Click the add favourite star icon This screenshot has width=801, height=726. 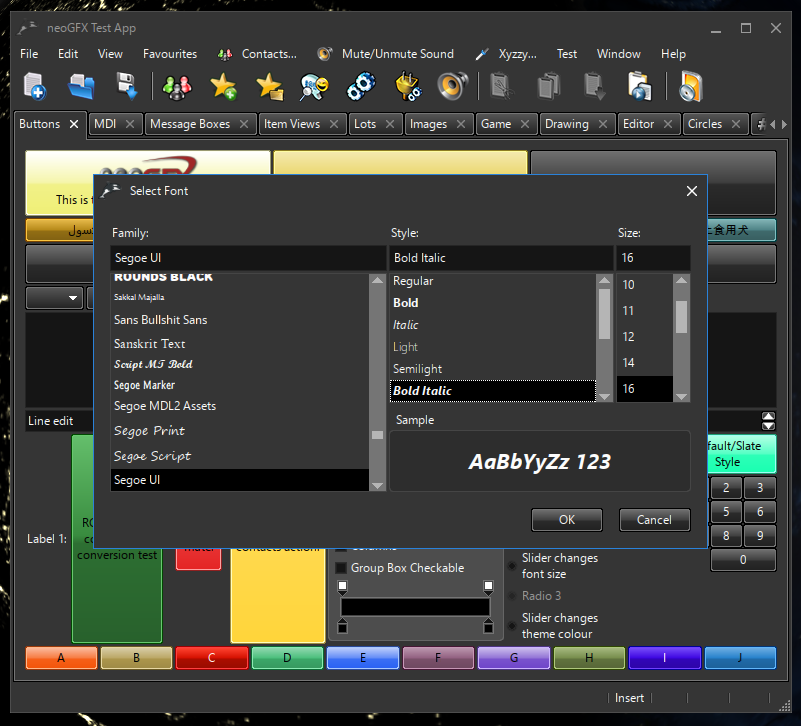point(223,87)
